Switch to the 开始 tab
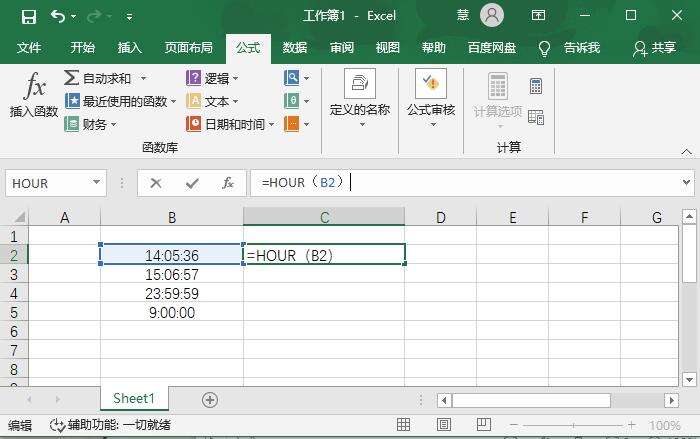The height and width of the screenshot is (439, 700). [x=83, y=47]
